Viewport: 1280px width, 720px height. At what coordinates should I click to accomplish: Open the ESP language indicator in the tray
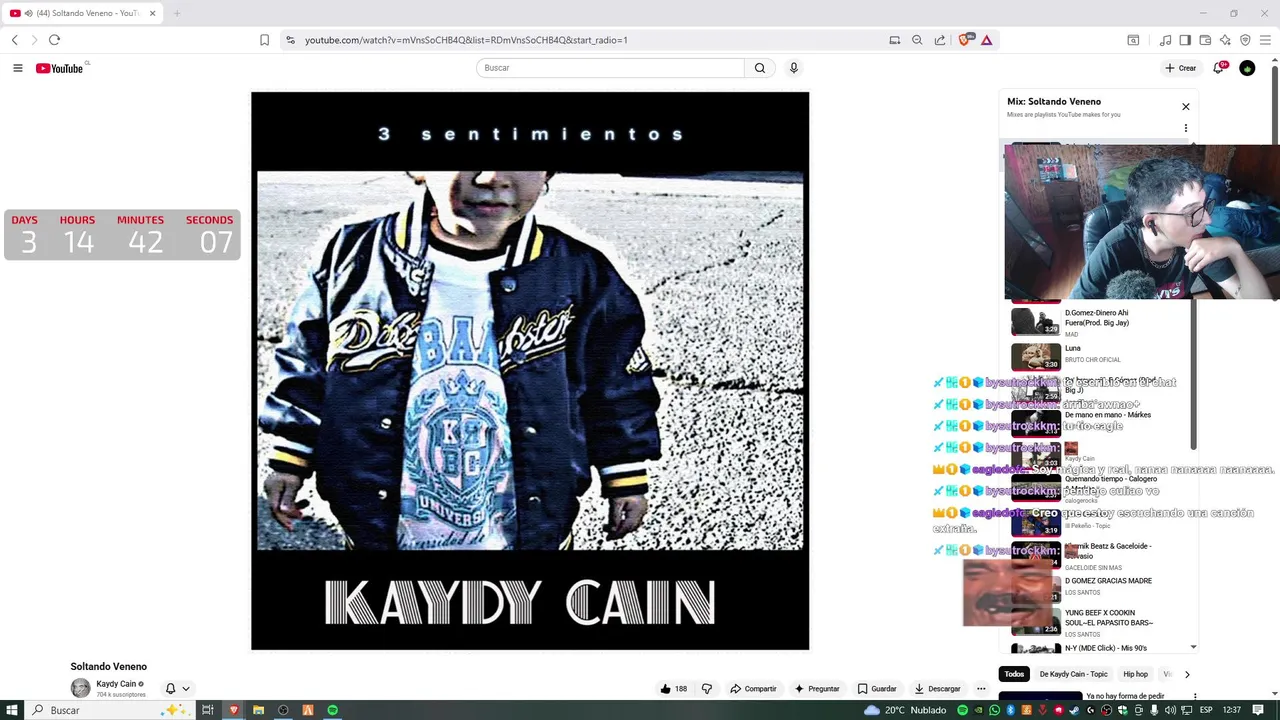tap(1206, 710)
